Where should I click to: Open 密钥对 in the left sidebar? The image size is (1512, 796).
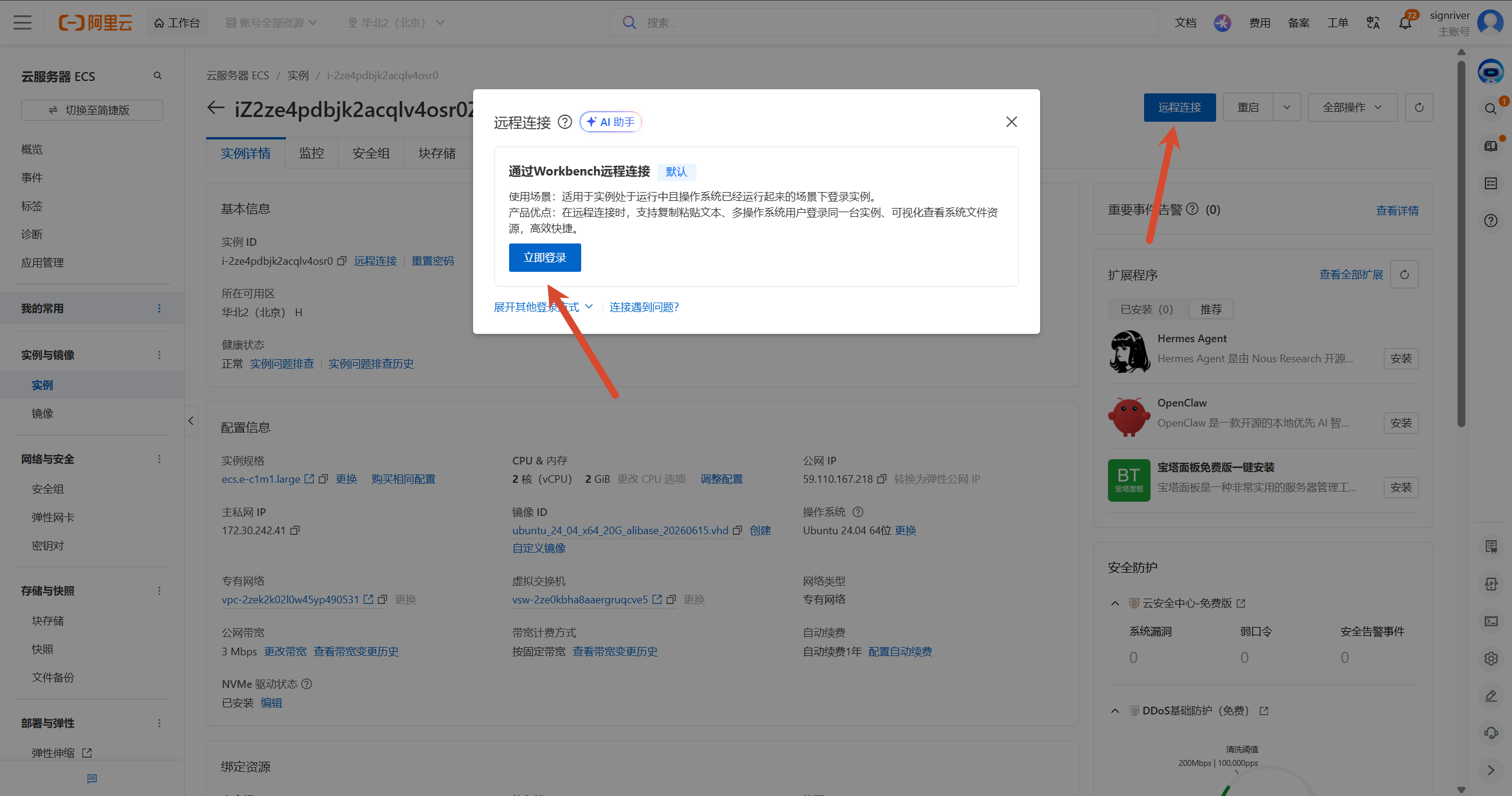[x=48, y=546]
